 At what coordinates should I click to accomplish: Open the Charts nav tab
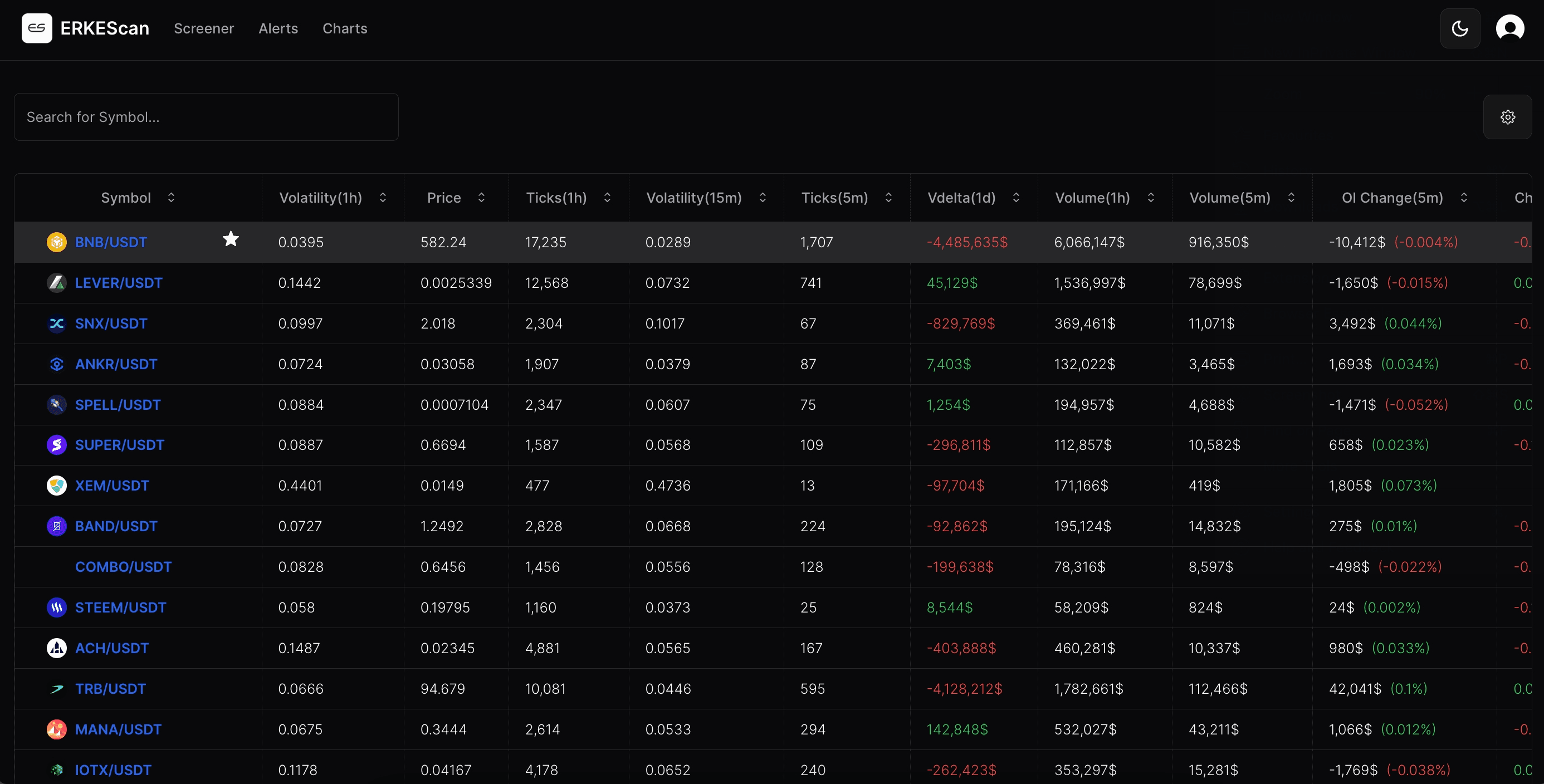tap(345, 28)
